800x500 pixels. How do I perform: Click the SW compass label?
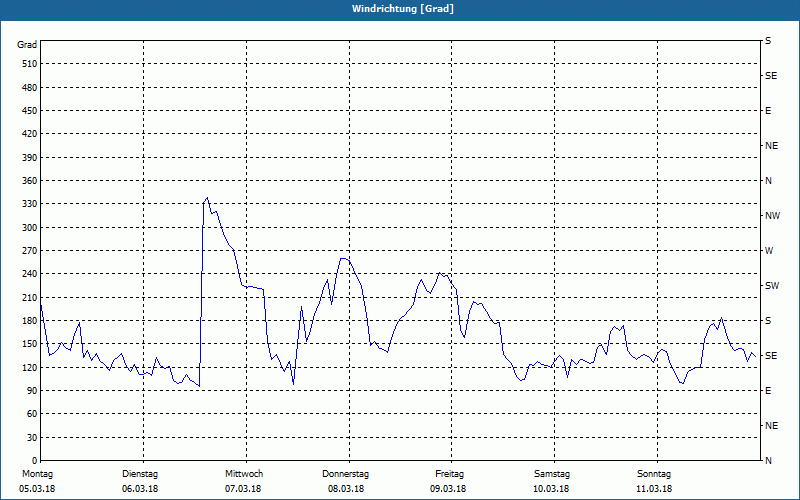(772, 286)
